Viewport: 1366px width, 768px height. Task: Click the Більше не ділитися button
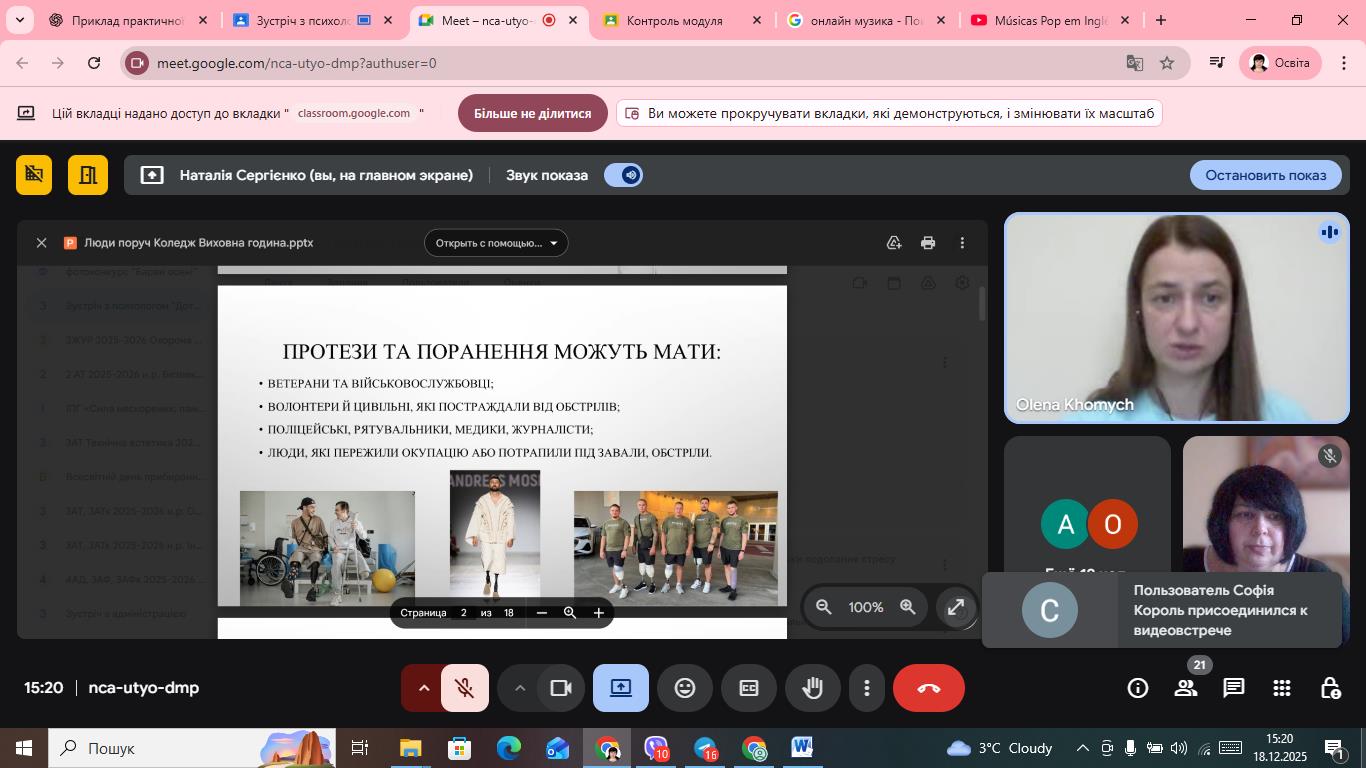pyautogui.click(x=532, y=114)
